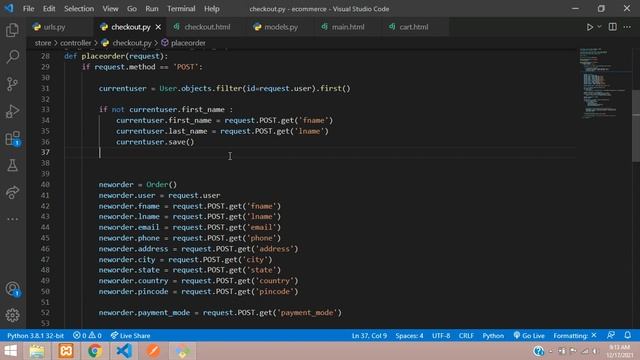This screenshot has width=640, height=360.
Task: Open Visual Studio Code taskbar icon
Action: click(124, 351)
